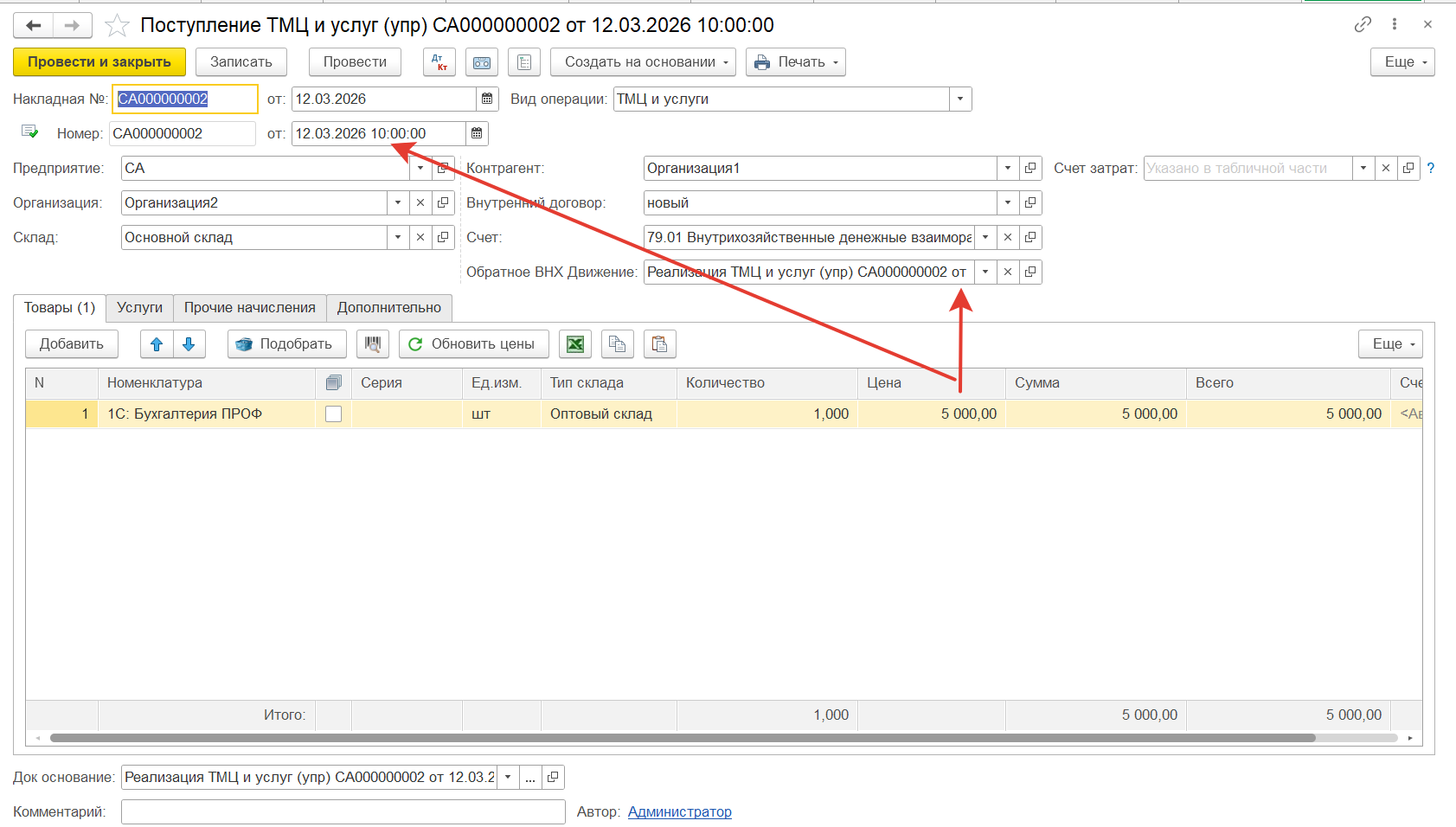The width and height of the screenshot is (1456, 827).
Task: Click Провести и закрыть button
Action: point(99,62)
